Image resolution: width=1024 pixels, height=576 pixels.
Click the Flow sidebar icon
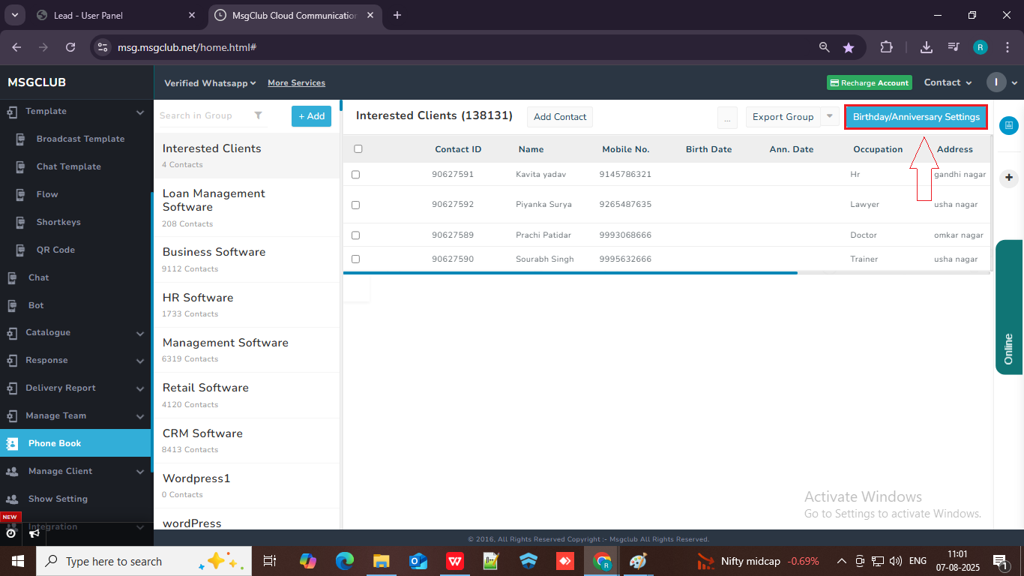tap(20, 195)
